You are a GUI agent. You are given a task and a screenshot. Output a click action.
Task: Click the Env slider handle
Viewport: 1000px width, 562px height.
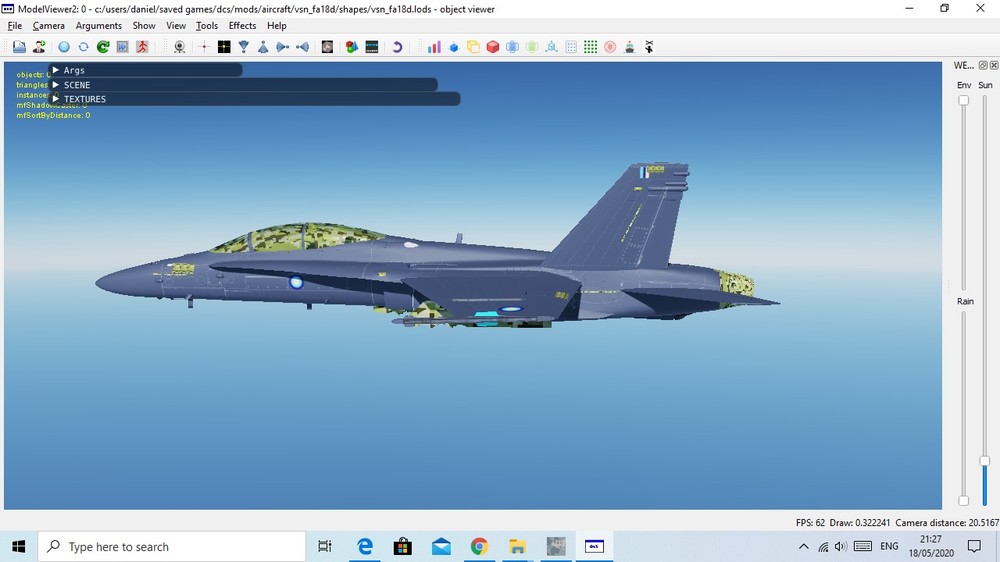pos(964,100)
